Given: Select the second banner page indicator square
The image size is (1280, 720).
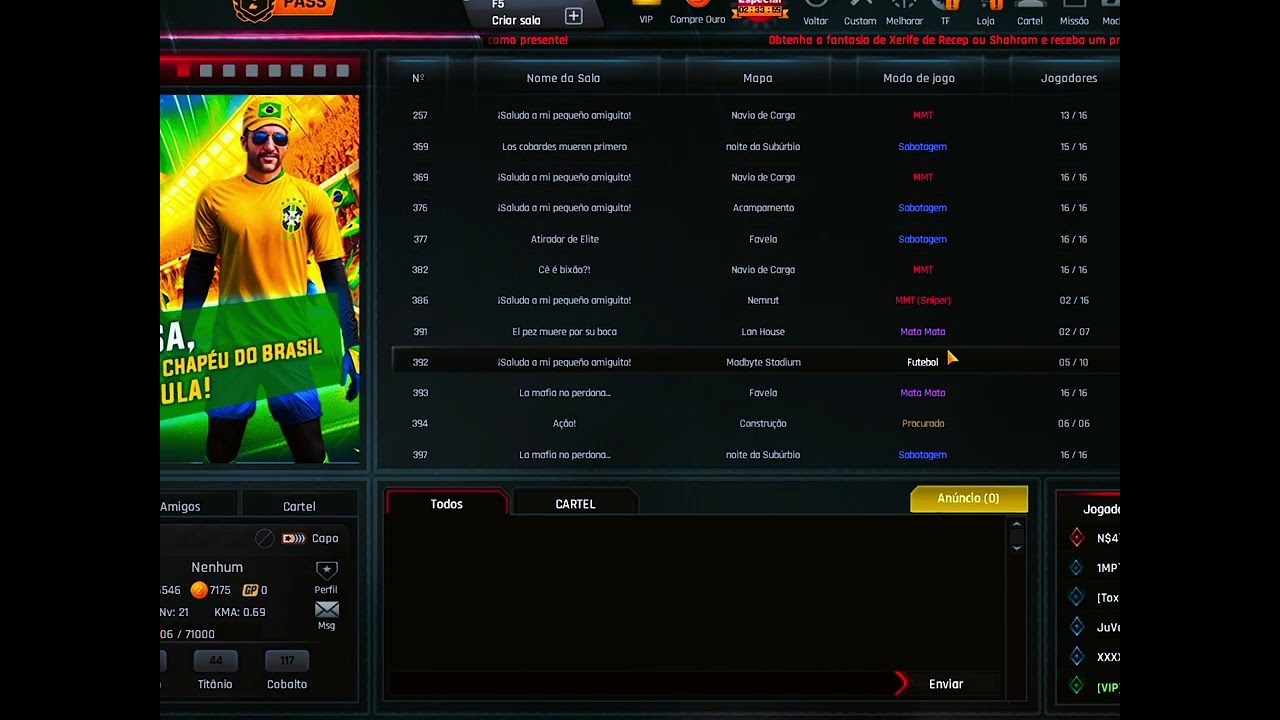Looking at the screenshot, I should [206, 70].
